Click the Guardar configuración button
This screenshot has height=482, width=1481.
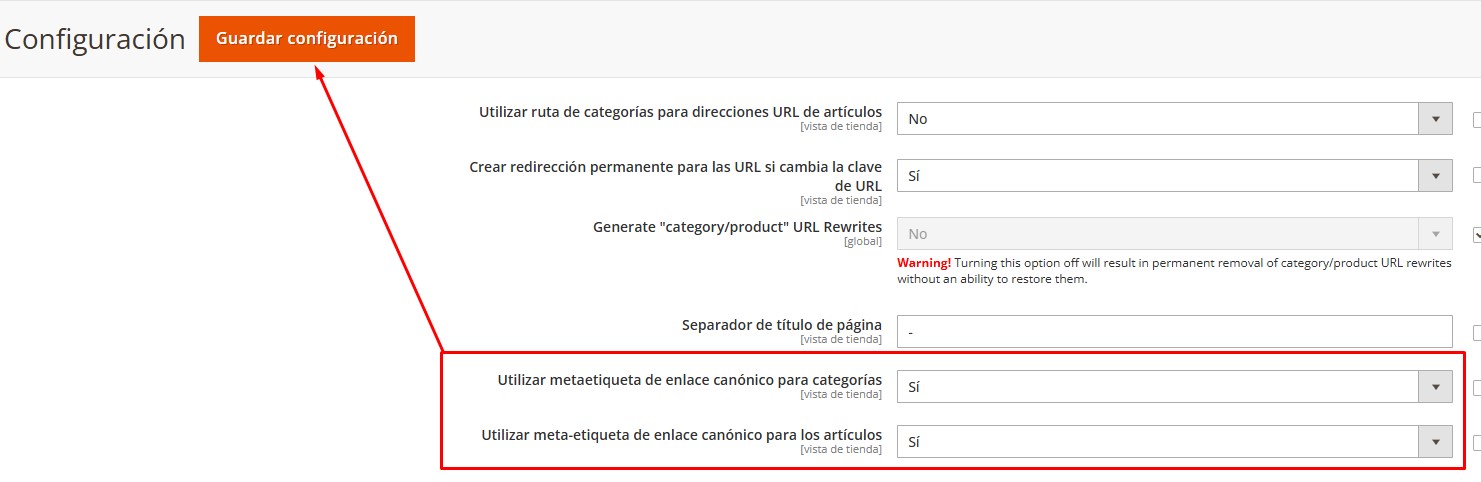(x=306, y=39)
